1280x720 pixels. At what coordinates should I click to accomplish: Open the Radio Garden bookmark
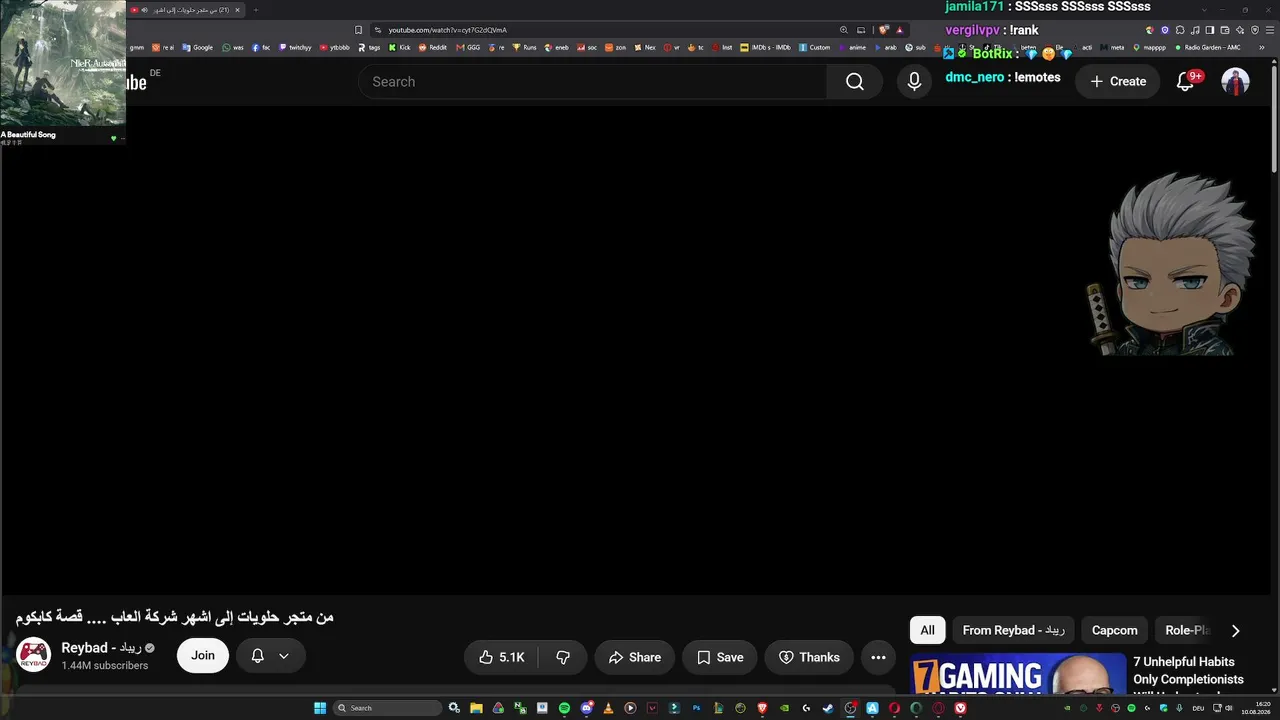1207,47
